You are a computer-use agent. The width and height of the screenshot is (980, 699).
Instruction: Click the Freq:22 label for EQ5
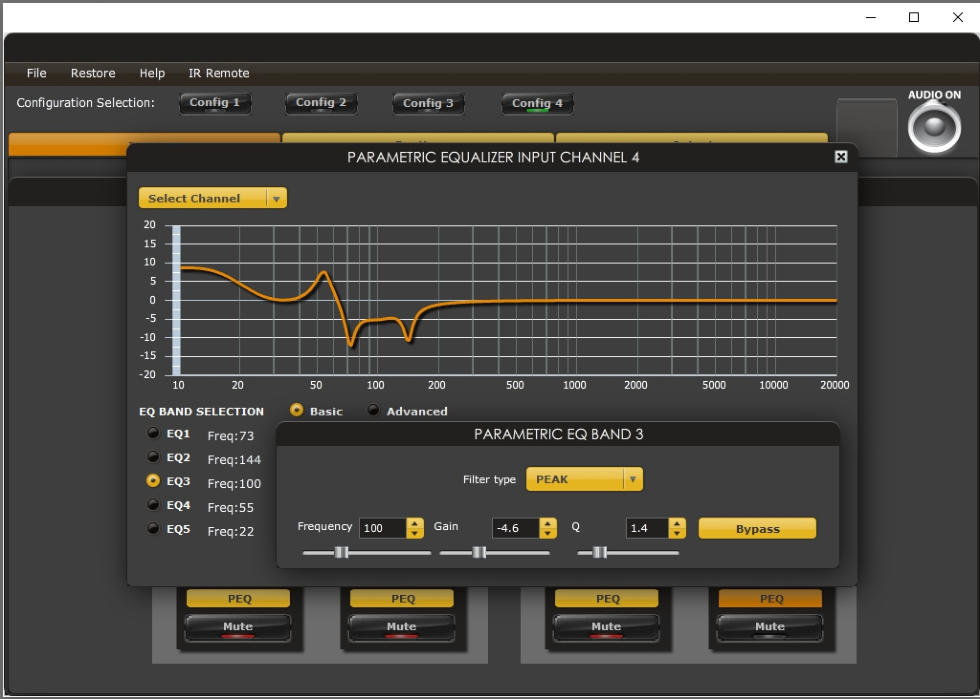(231, 531)
